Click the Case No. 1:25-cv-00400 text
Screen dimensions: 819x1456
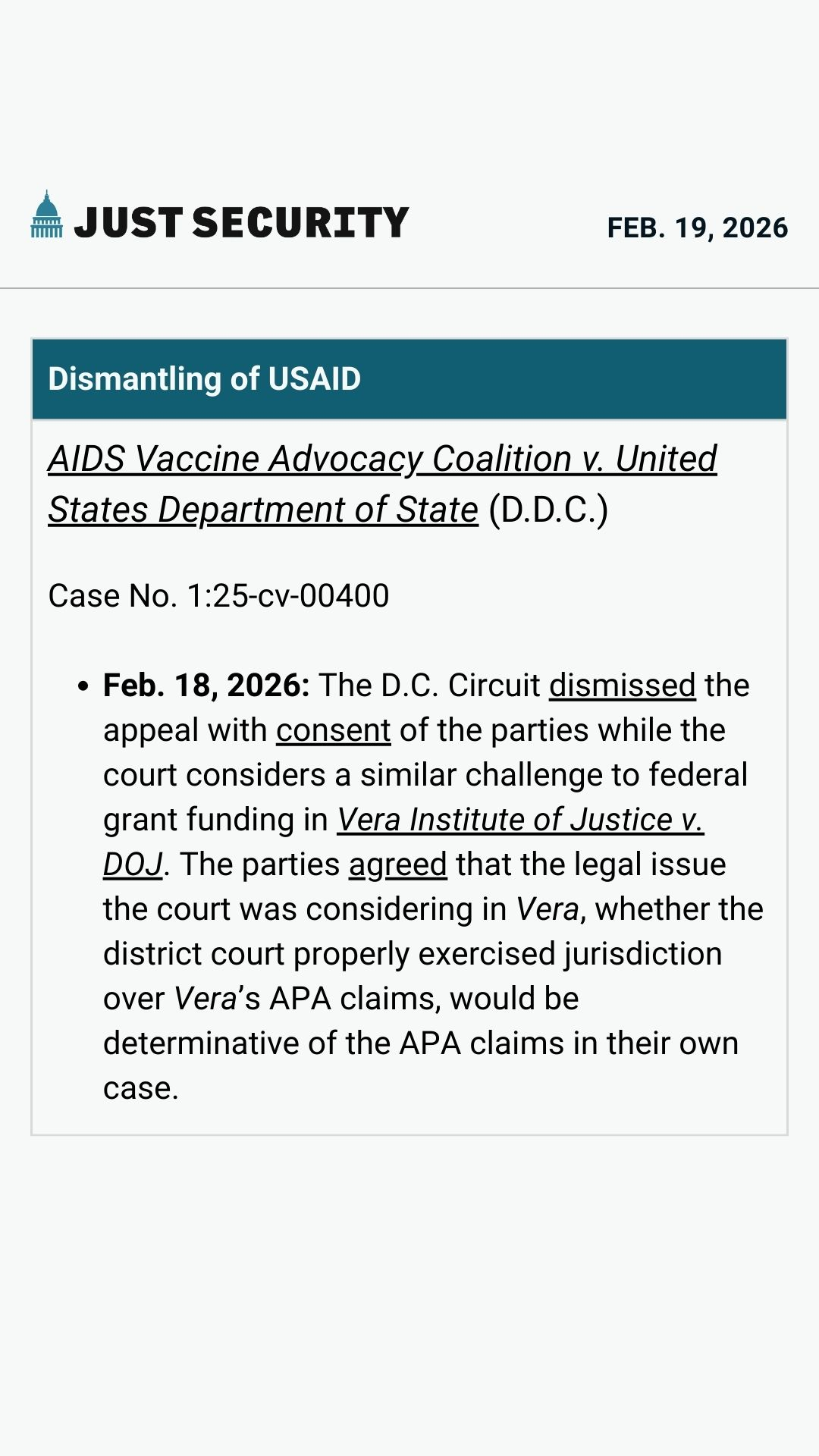218,596
